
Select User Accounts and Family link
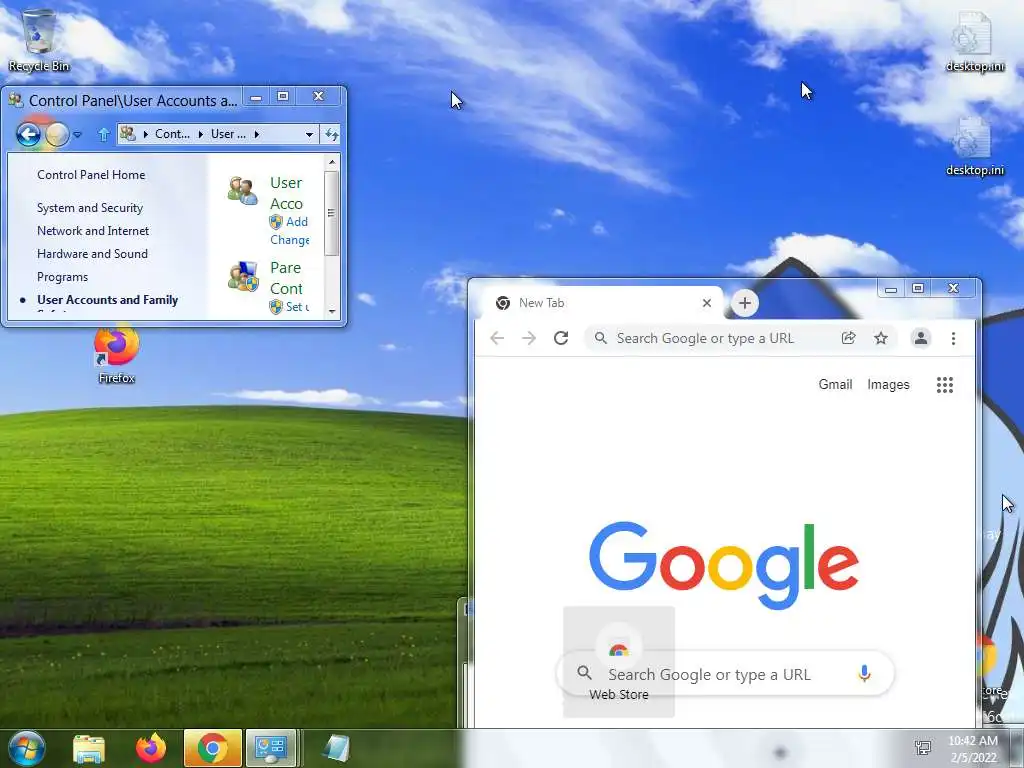107,300
